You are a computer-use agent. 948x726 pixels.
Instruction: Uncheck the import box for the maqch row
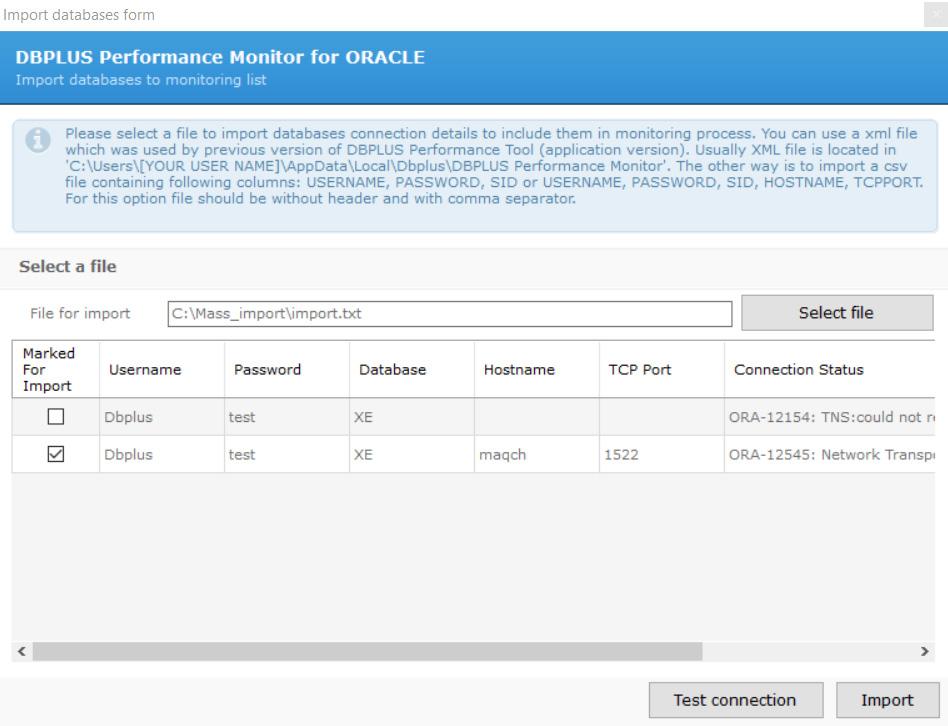point(56,454)
